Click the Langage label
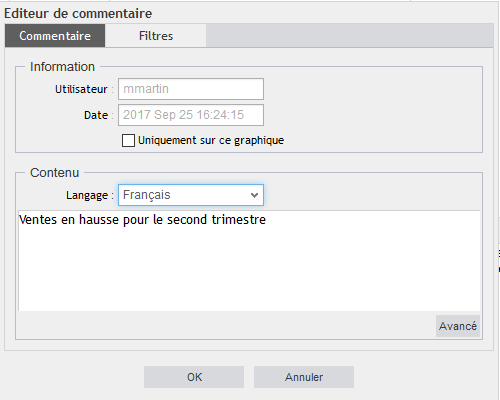Viewport: 500px width, 400px height. [x=87, y=195]
